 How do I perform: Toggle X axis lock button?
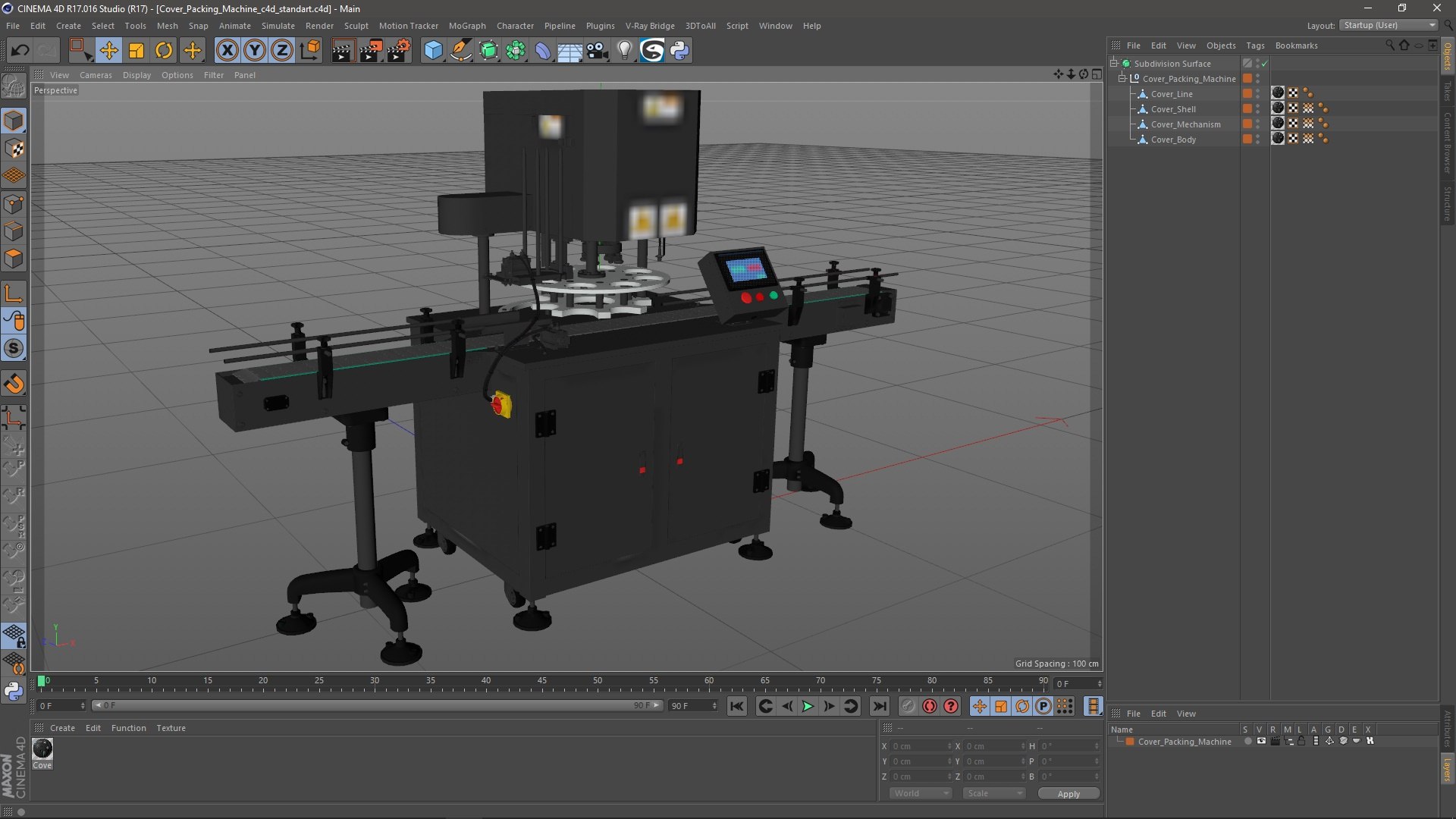pyautogui.click(x=227, y=51)
